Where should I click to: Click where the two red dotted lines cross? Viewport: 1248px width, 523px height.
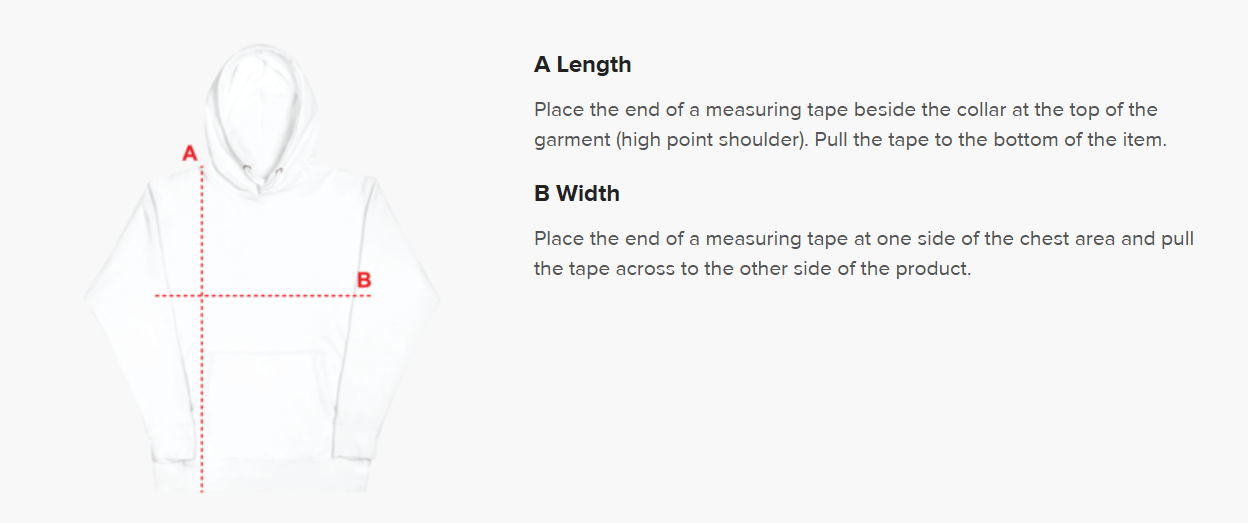click(x=202, y=296)
